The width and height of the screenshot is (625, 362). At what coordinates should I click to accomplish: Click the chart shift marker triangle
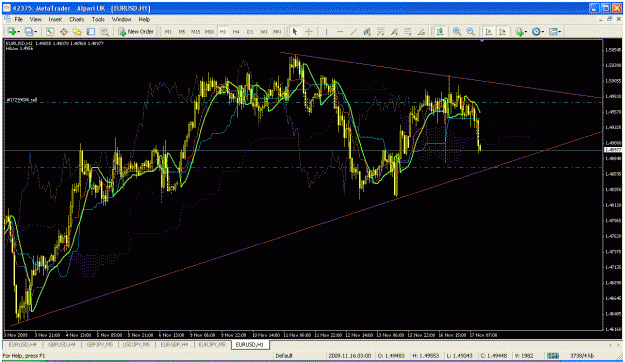(482, 41)
